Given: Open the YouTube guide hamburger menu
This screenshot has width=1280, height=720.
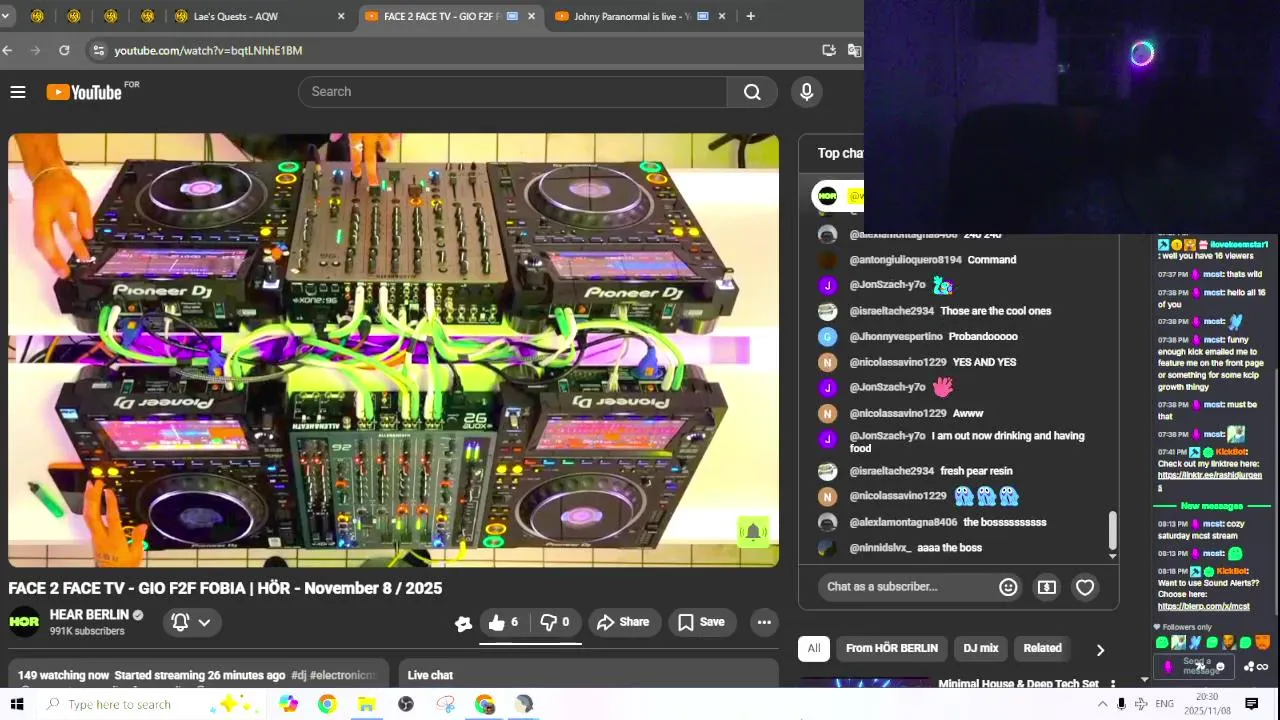Looking at the screenshot, I should tap(18, 92).
